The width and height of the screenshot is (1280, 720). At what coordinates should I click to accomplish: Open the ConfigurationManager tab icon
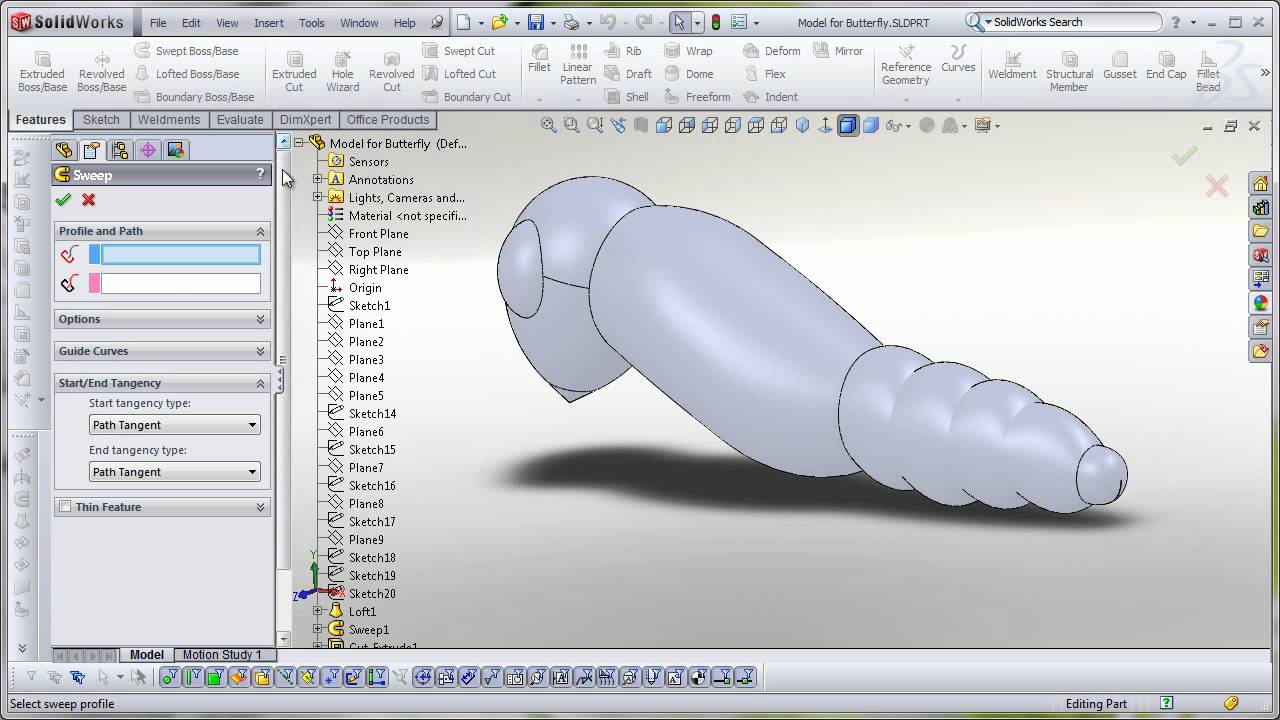click(x=120, y=150)
